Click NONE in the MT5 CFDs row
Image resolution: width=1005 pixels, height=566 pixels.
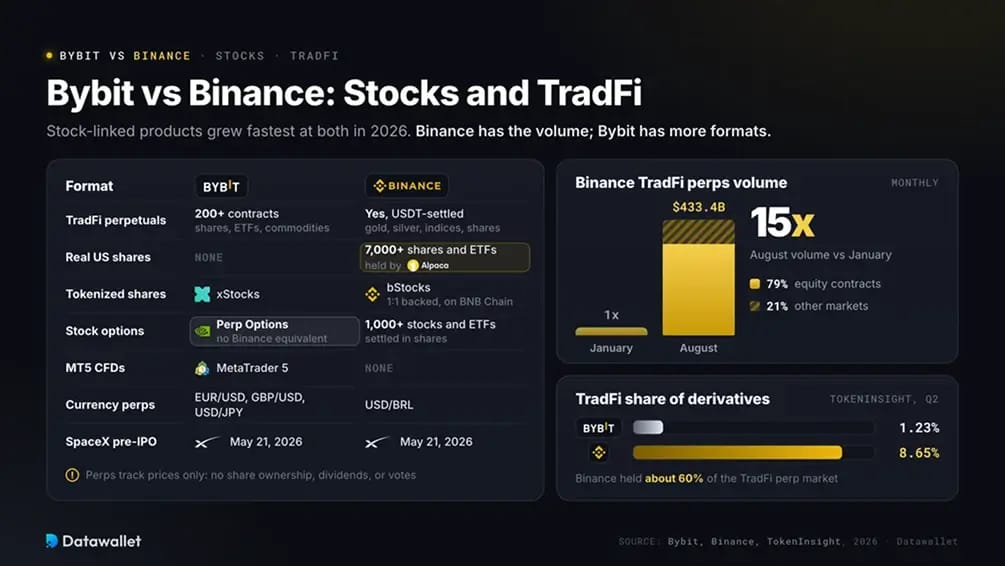pyautogui.click(x=379, y=369)
